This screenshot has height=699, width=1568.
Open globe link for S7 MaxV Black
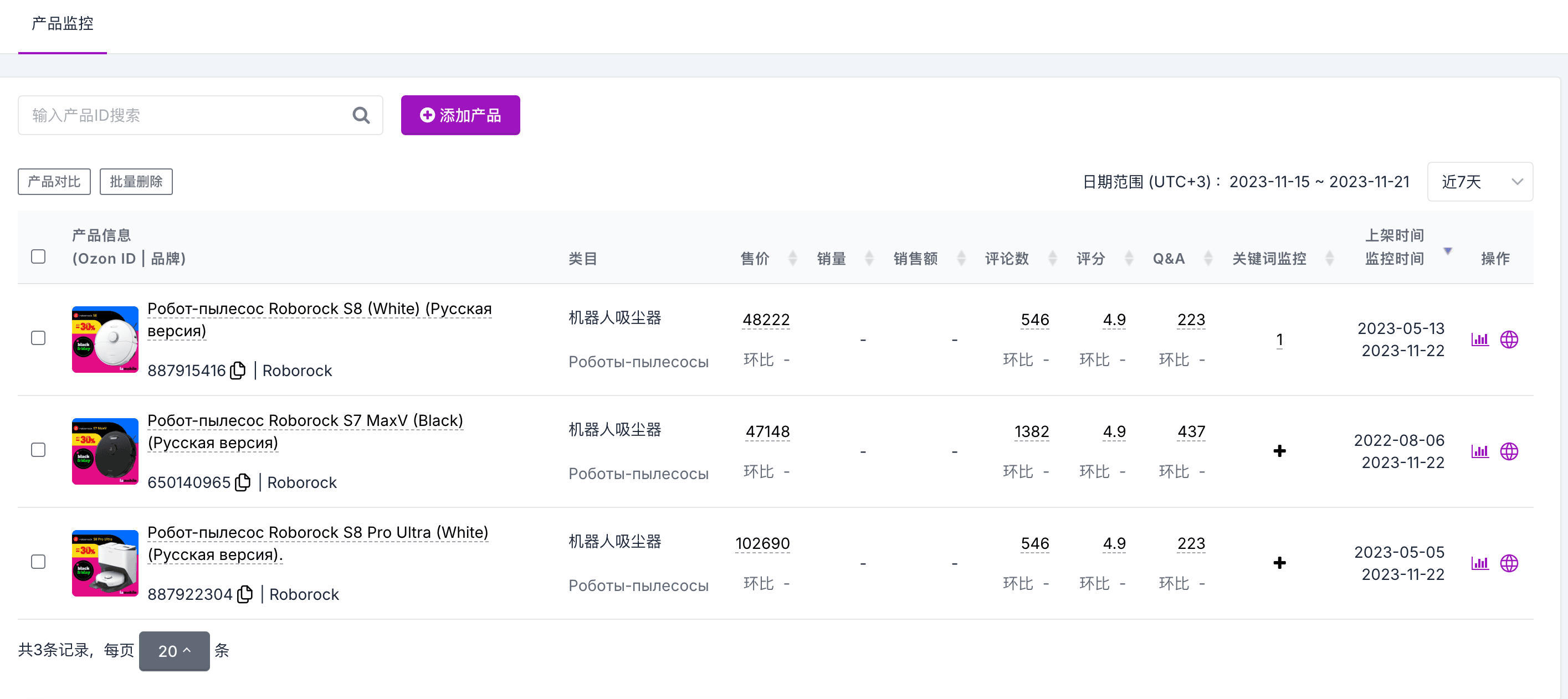[1509, 451]
